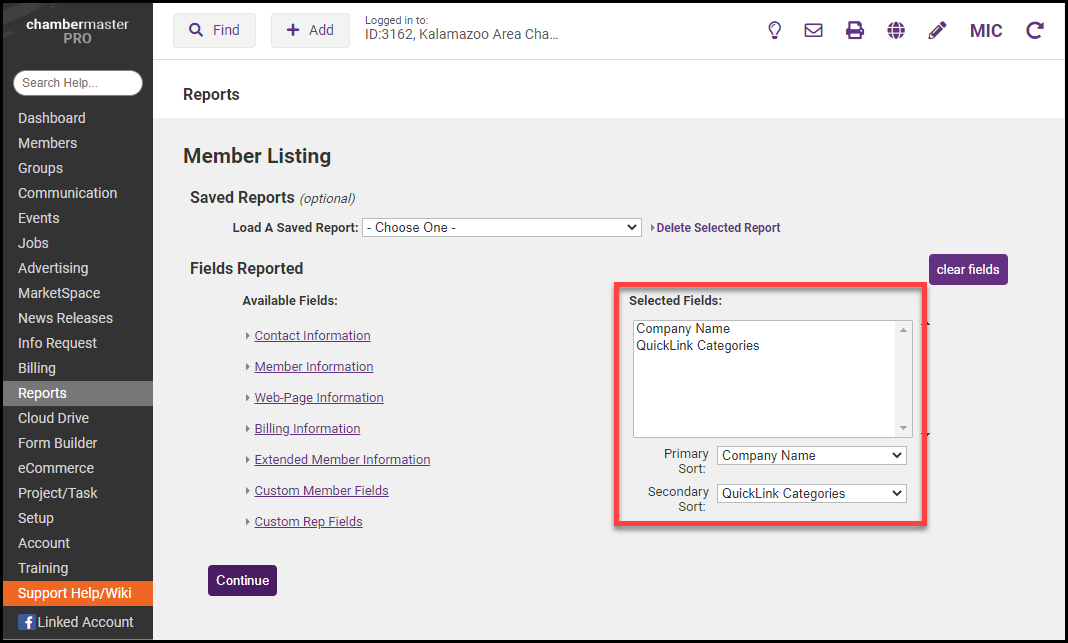Open the Load A Saved Report dropdown

pyautogui.click(x=501, y=227)
